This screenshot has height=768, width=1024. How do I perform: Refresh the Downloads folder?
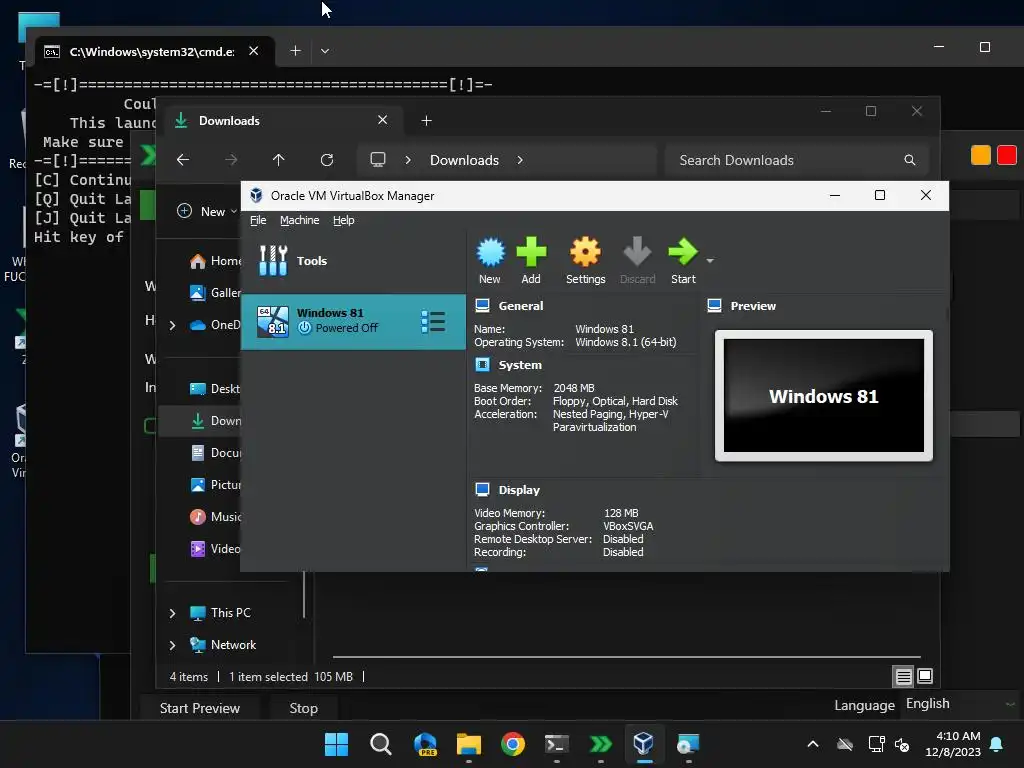(327, 160)
